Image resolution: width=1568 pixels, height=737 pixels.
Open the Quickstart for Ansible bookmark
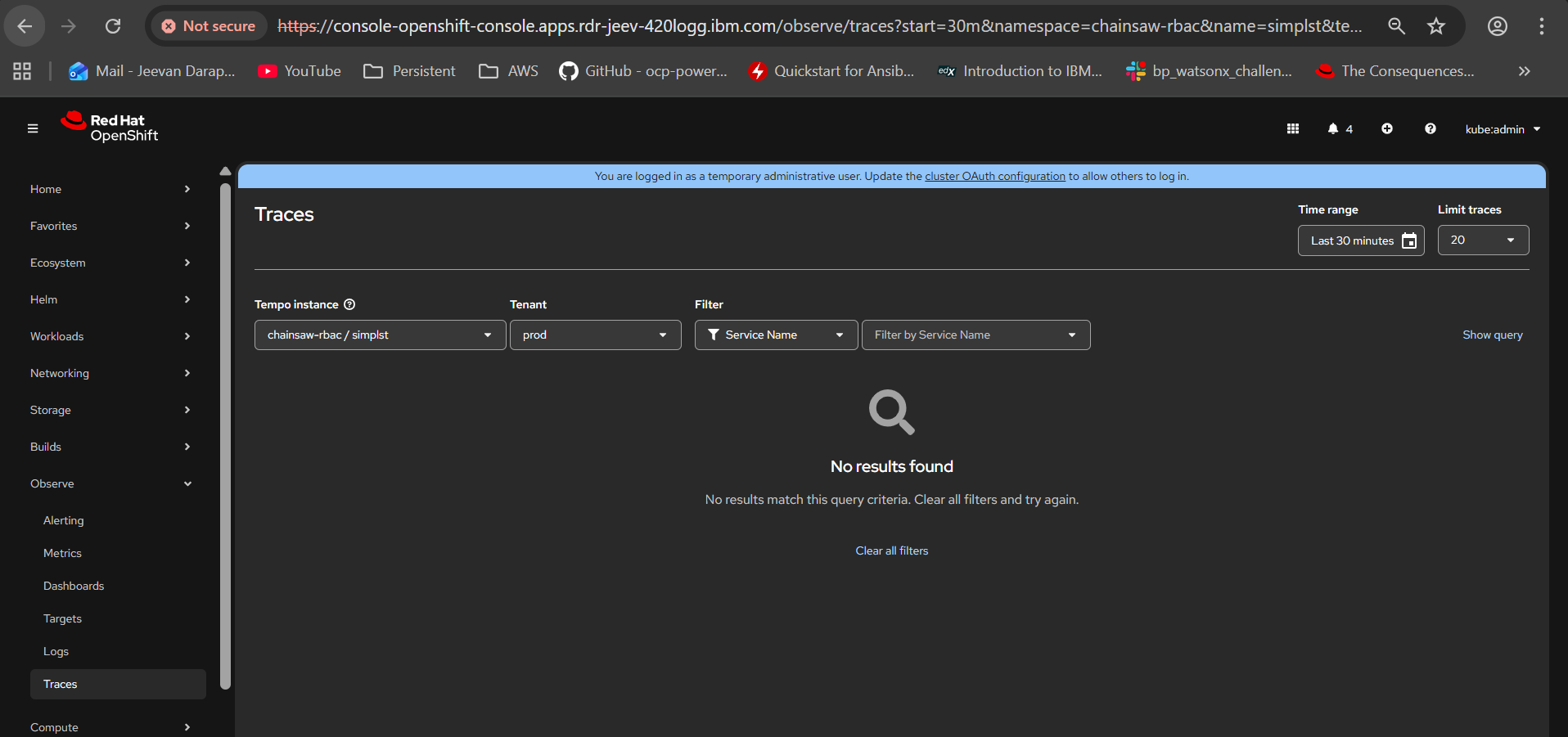831,71
